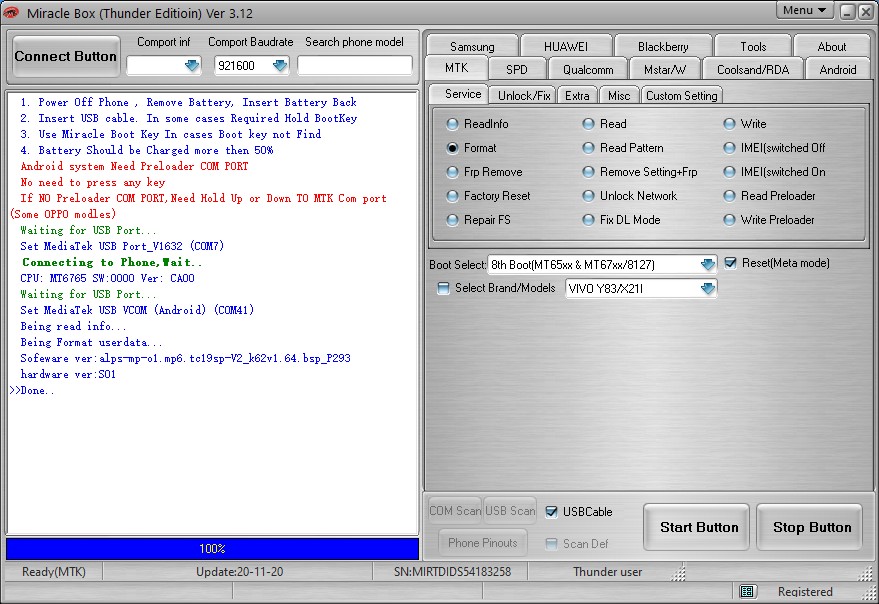The image size is (879, 604).
Task: Toggle the USBCable checkbox
Action: (x=552, y=511)
